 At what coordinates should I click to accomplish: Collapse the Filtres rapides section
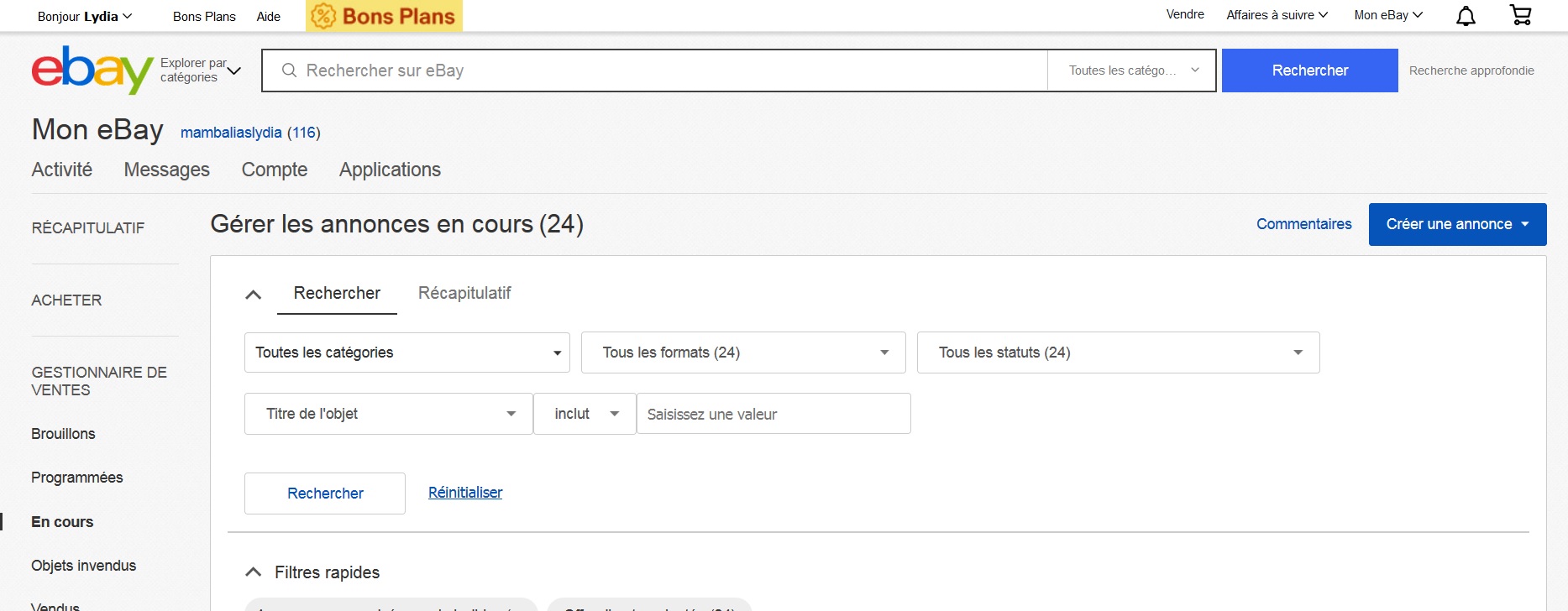[x=253, y=572]
